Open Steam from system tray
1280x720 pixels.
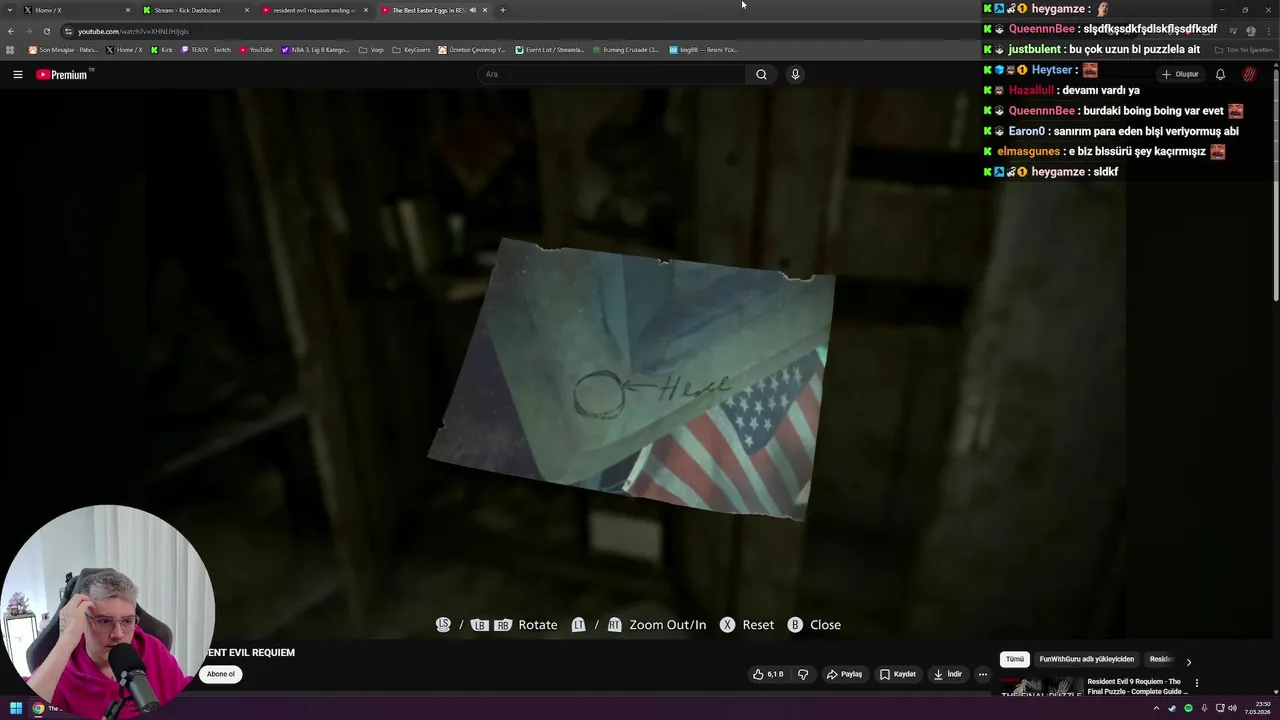tap(1172, 709)
